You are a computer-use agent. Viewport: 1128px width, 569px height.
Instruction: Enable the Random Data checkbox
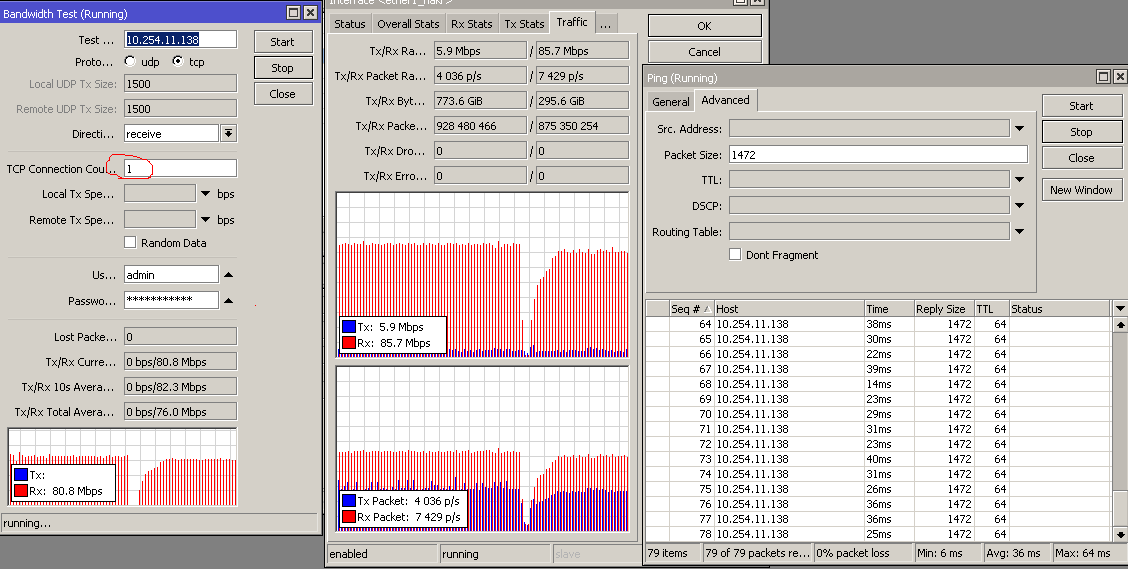coord(130,243)
